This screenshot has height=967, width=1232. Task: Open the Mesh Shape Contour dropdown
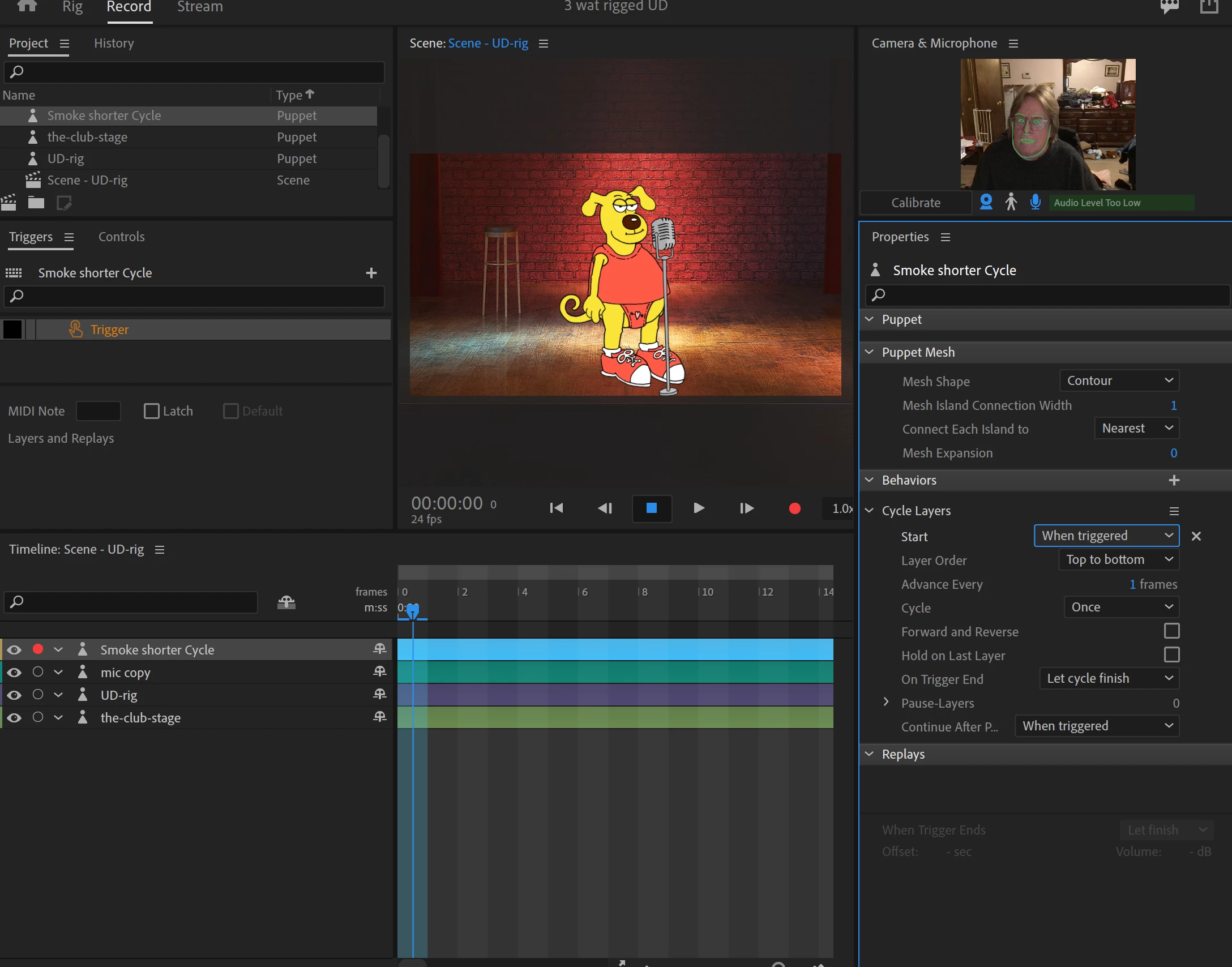1119,380
